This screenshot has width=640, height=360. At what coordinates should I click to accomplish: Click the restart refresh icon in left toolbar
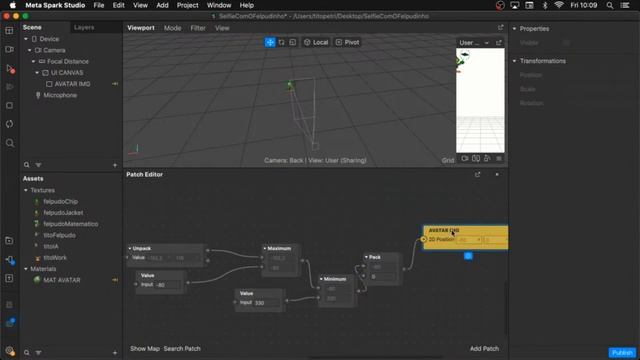[9, 124]
